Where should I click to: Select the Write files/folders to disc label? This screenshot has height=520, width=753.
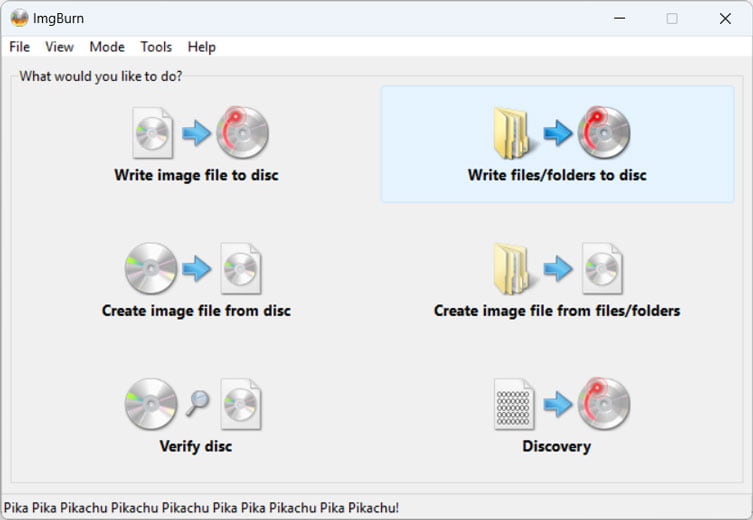point(557,175)
